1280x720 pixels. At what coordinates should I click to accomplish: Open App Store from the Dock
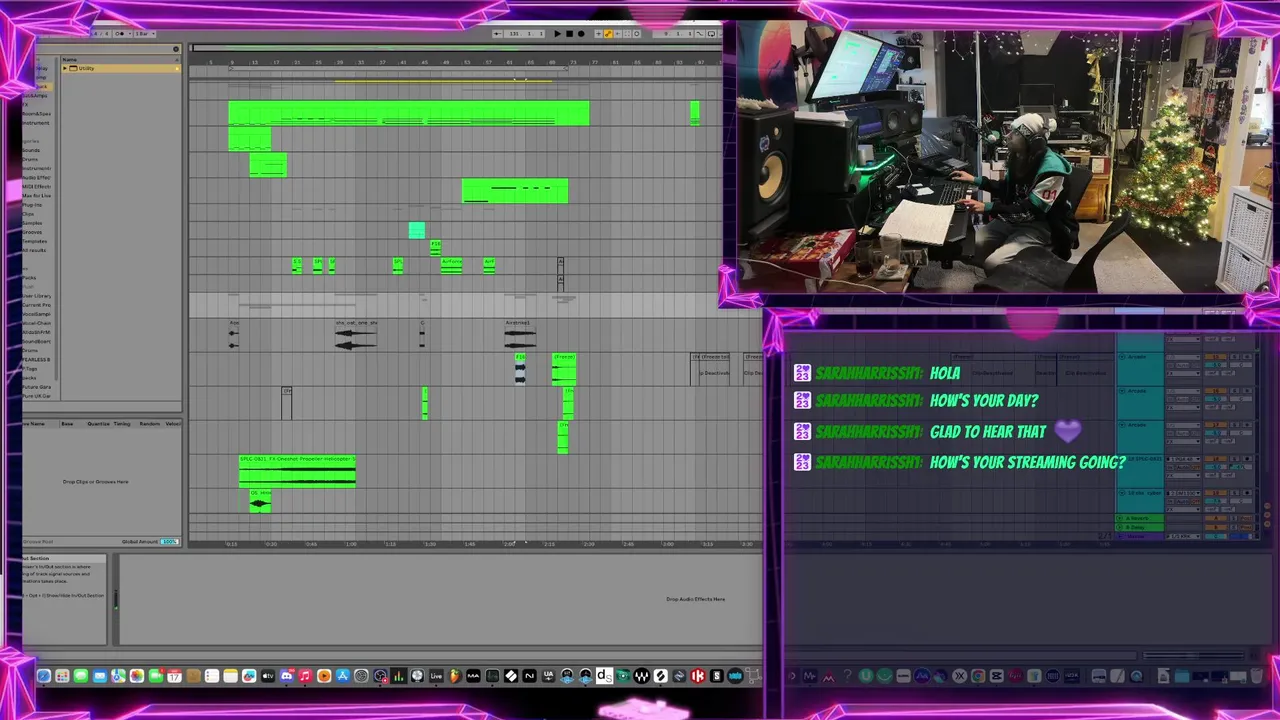tap(343, 676)
